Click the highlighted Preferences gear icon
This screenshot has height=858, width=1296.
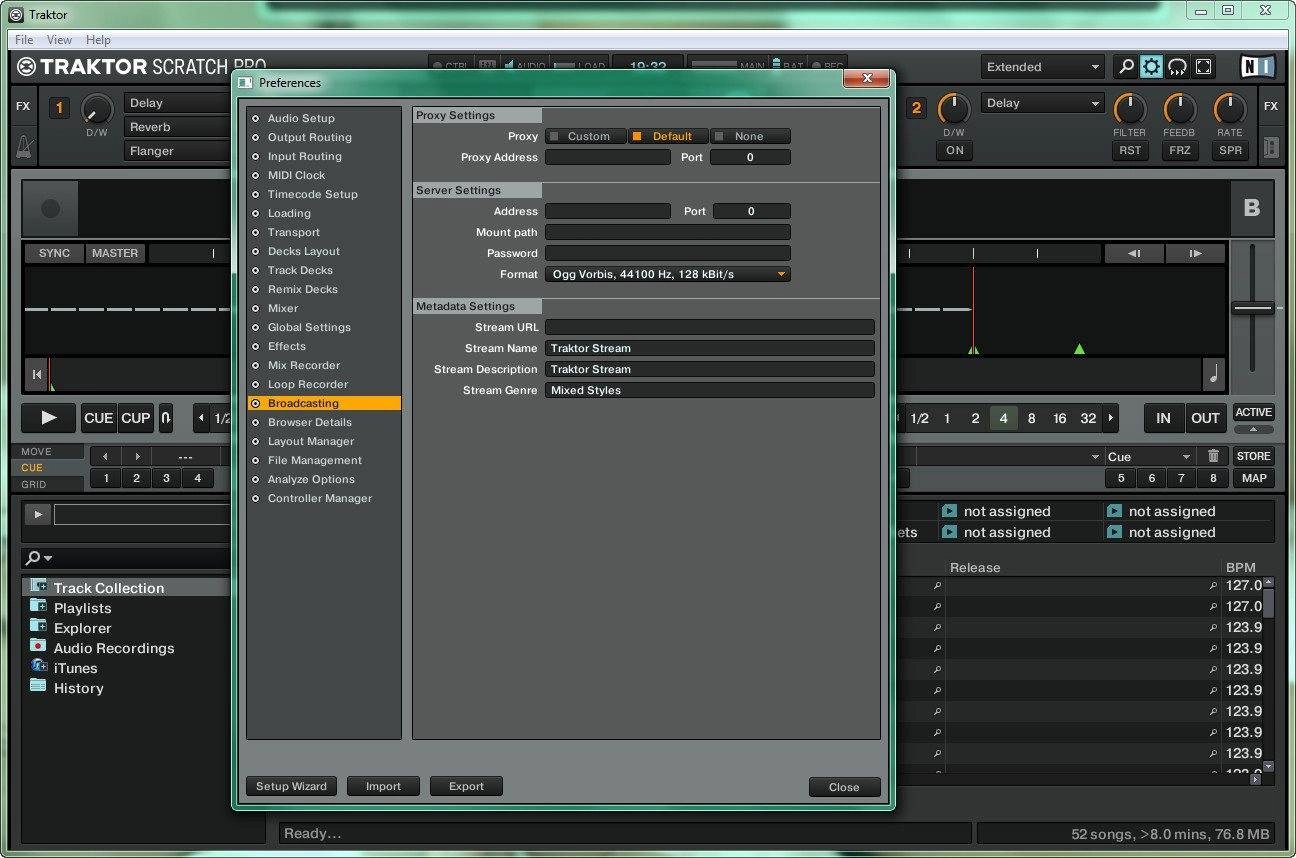tap(1152, 67)
